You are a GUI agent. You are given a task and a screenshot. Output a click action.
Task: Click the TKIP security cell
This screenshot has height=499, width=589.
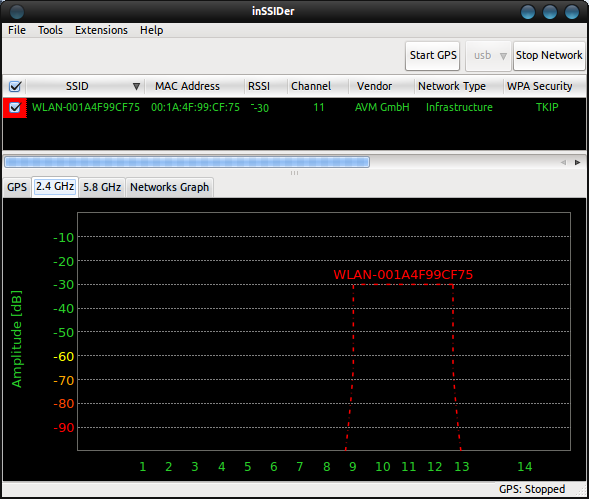547,107
